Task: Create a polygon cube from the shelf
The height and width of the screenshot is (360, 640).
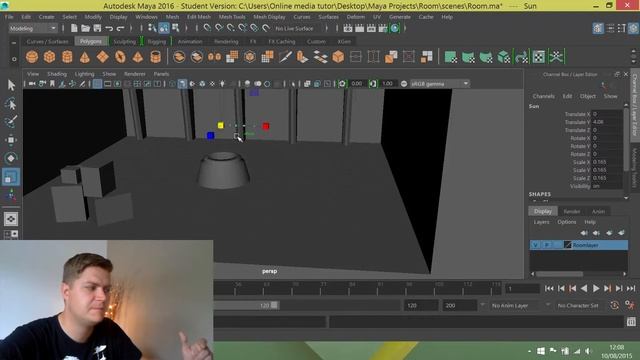Action: (x=49, y=57)
